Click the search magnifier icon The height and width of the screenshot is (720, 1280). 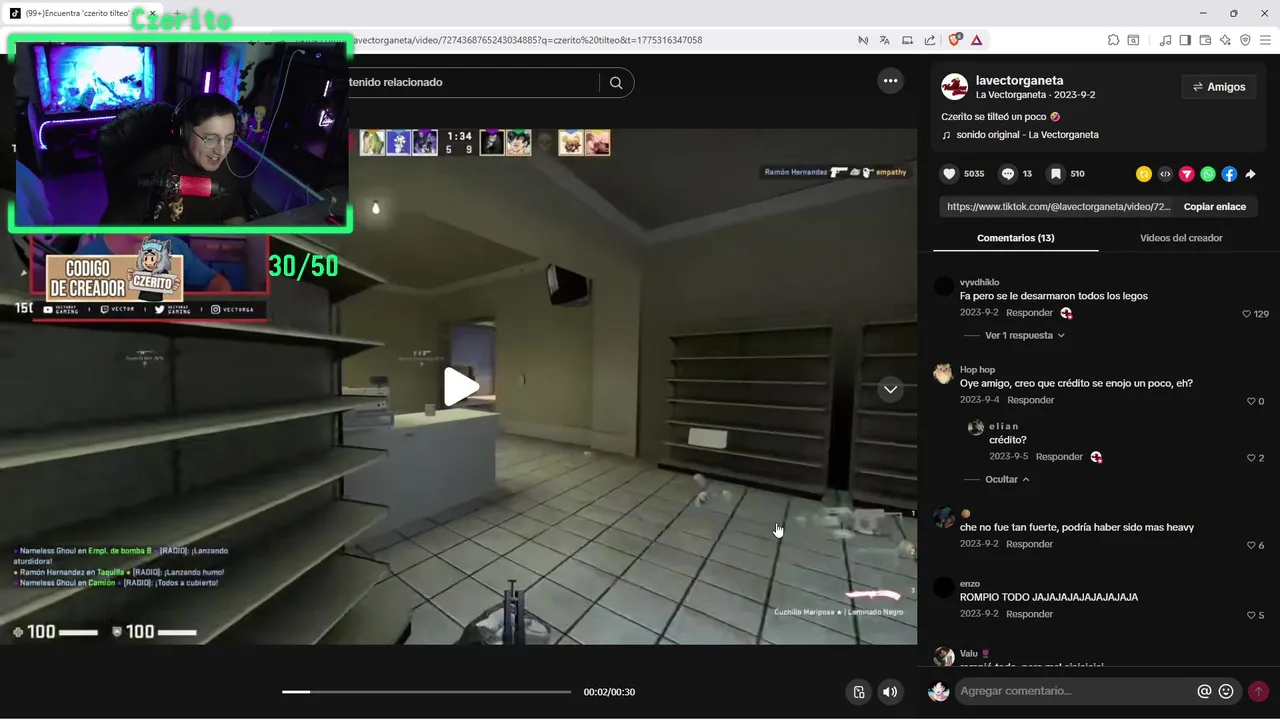coord(616,83)
